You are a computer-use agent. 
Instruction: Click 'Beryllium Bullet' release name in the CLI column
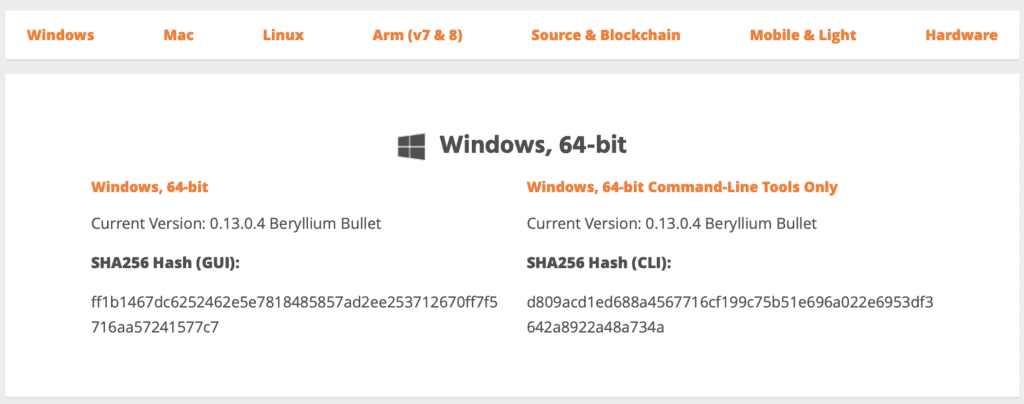click(x=759, y=224)
